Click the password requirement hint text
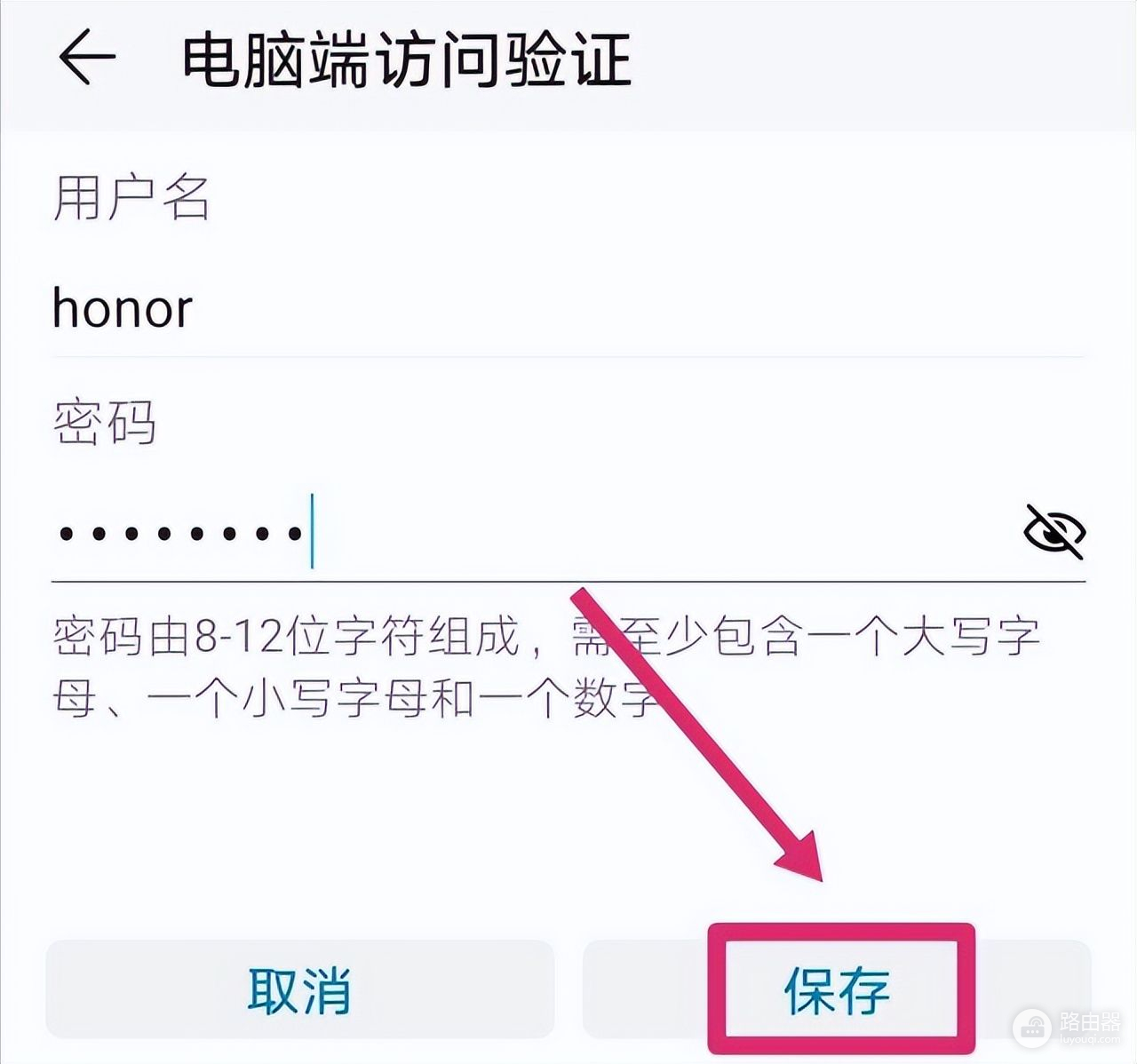The width and height of the screenshot is (1137, 1064). click(x=546, y=667)
